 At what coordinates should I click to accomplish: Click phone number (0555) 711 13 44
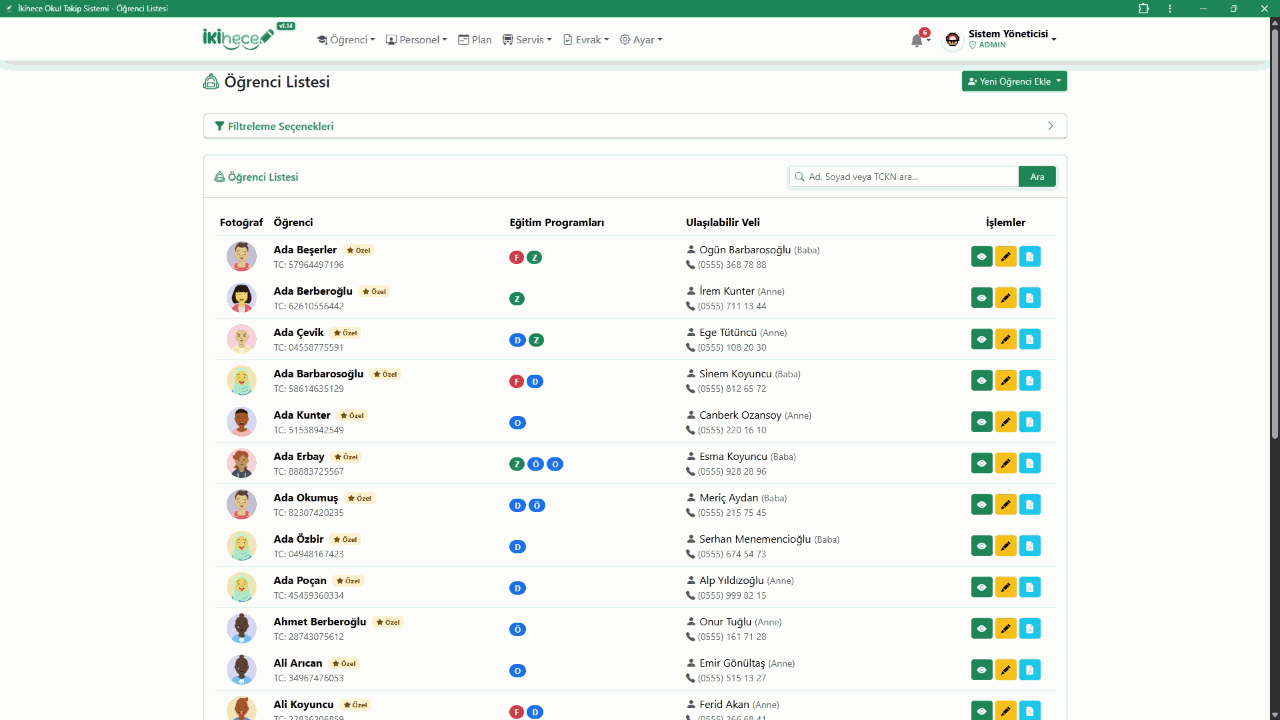(732, 306)
